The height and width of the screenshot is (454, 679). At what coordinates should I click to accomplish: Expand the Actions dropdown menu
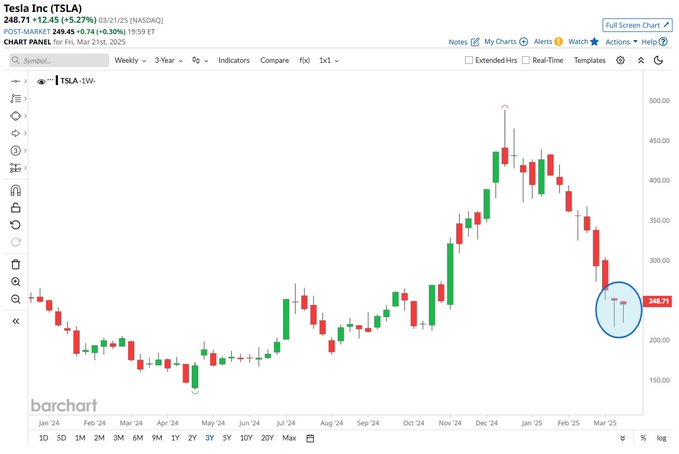point(621,42)
